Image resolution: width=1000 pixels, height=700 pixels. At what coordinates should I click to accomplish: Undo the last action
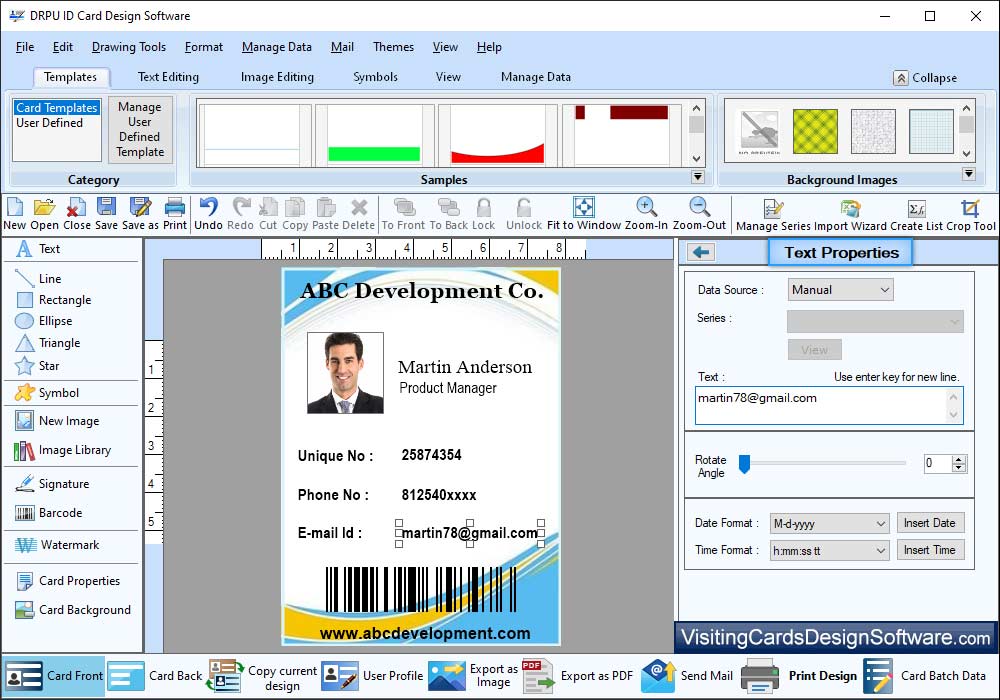click(208, 214)
